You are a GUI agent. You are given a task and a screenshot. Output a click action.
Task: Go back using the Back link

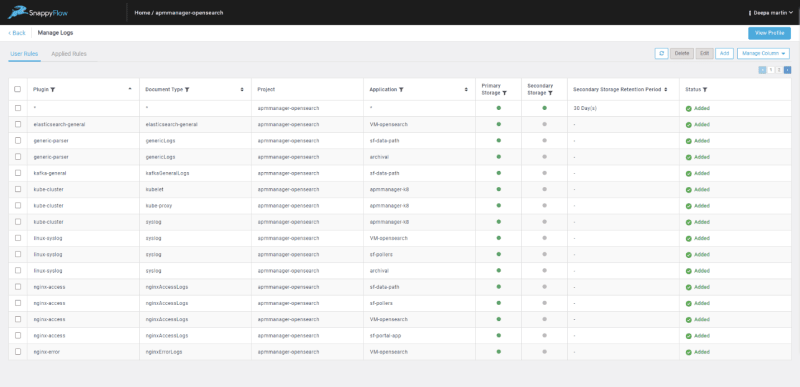[16, 33]
